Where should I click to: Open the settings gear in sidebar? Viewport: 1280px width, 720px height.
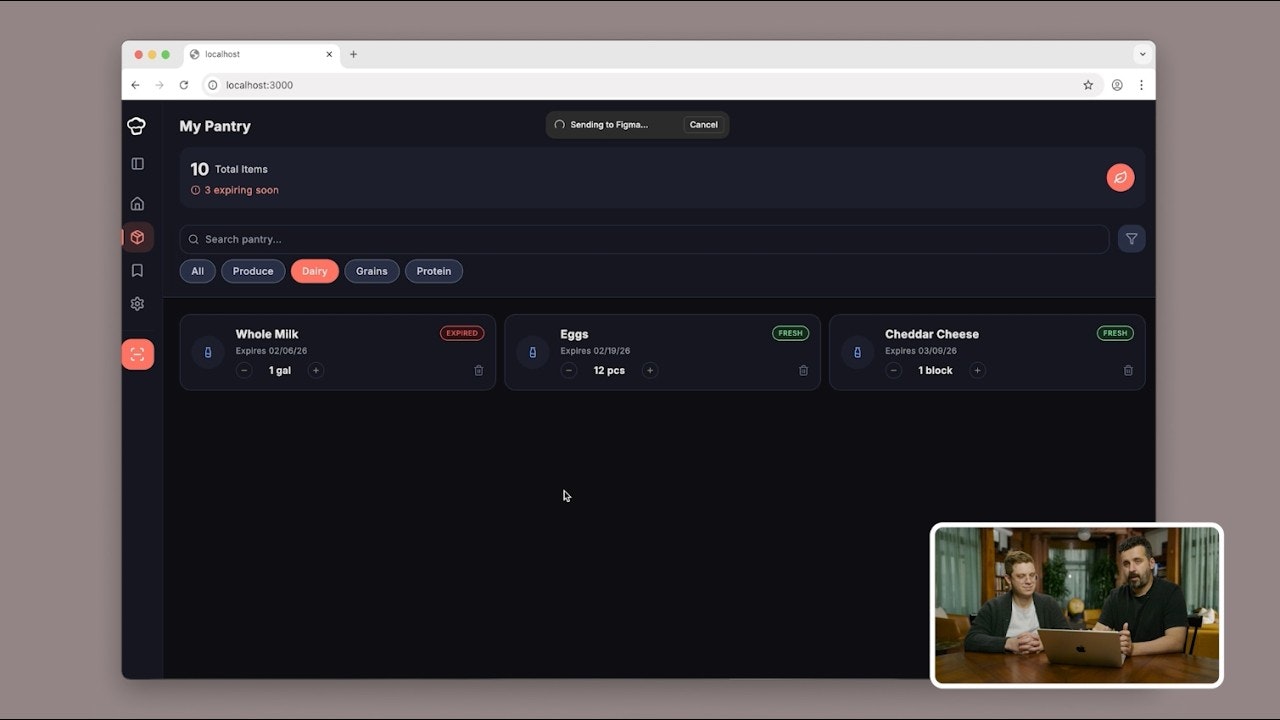click(137, 304)
